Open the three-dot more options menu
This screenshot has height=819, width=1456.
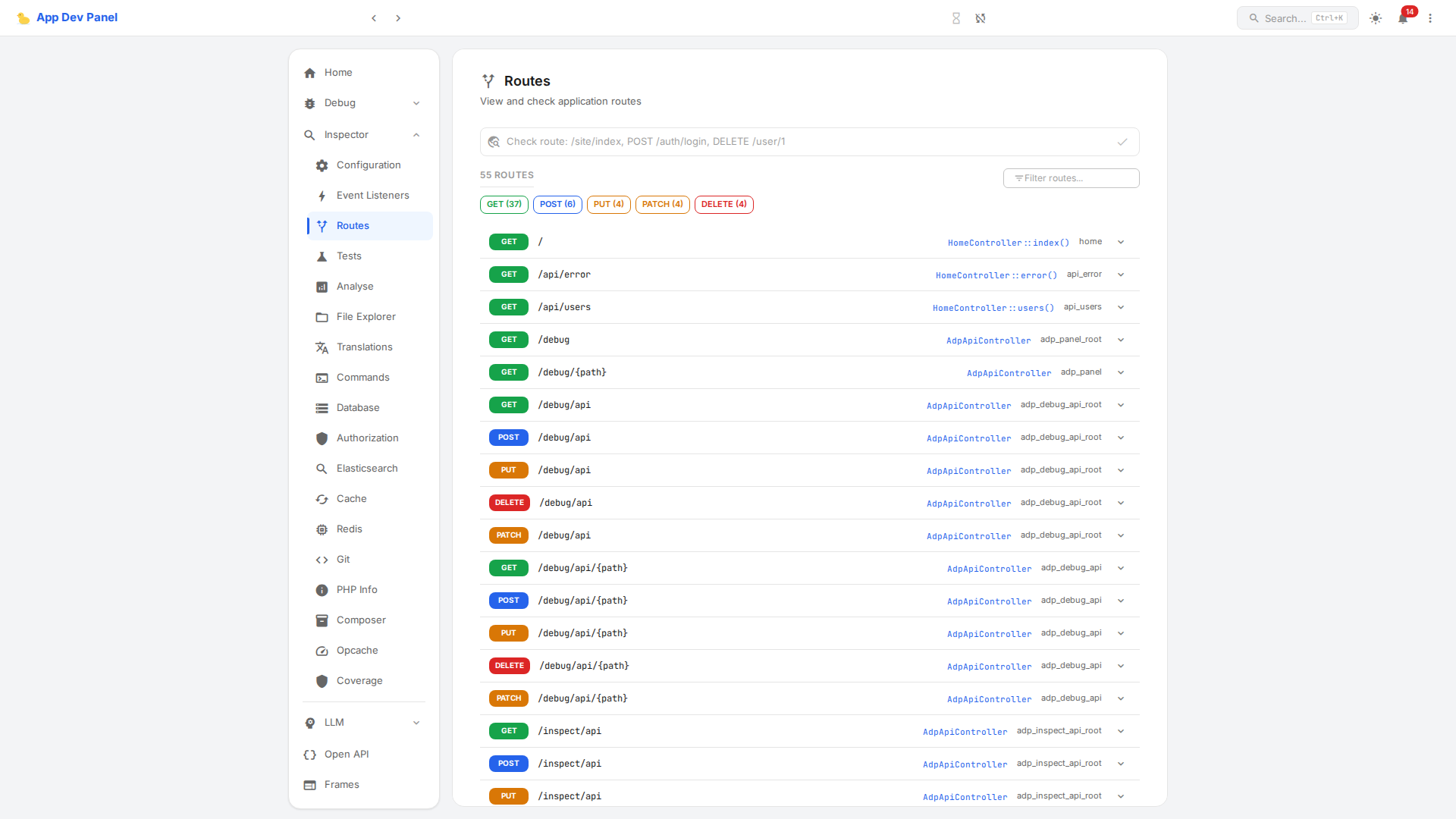coord(1430,18)
